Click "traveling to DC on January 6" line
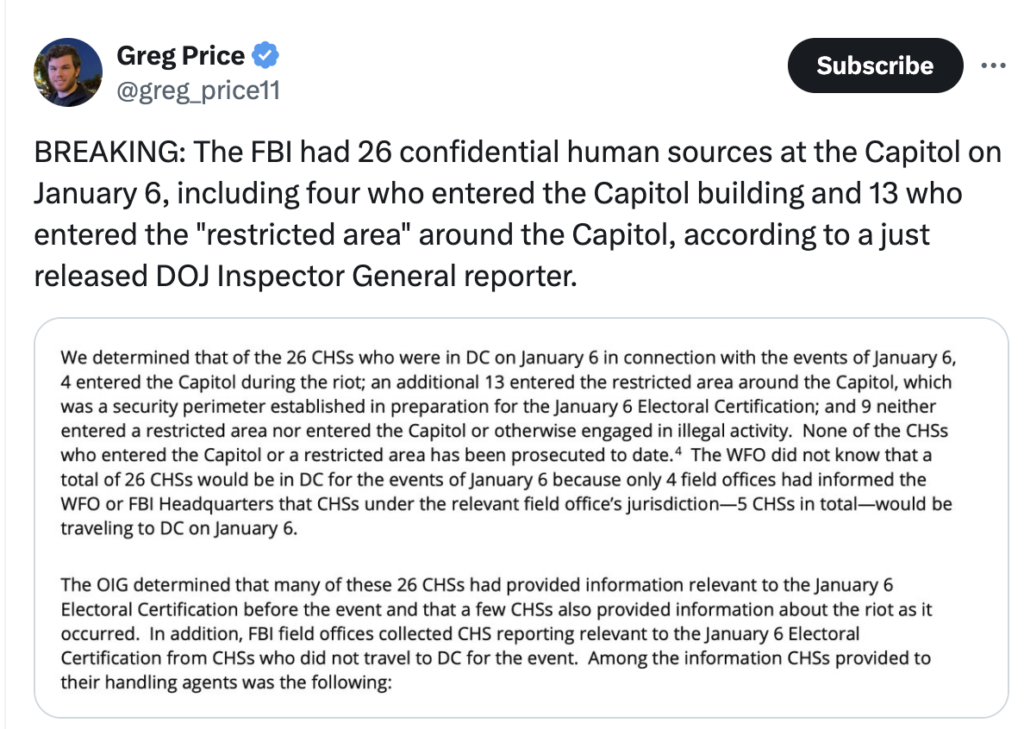 pos(178,529)
